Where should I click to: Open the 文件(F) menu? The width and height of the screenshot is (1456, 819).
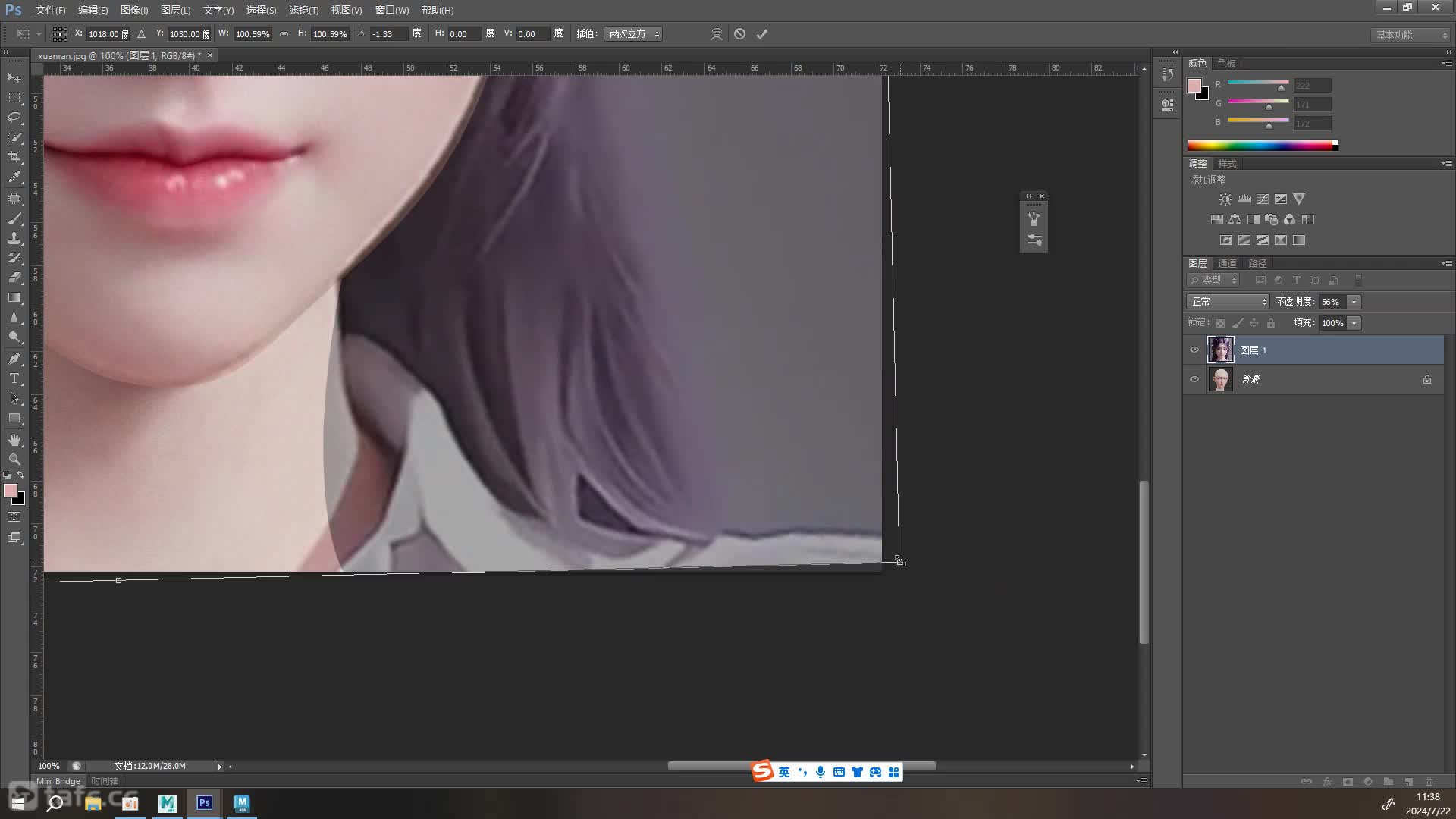[x=50, y=11]
